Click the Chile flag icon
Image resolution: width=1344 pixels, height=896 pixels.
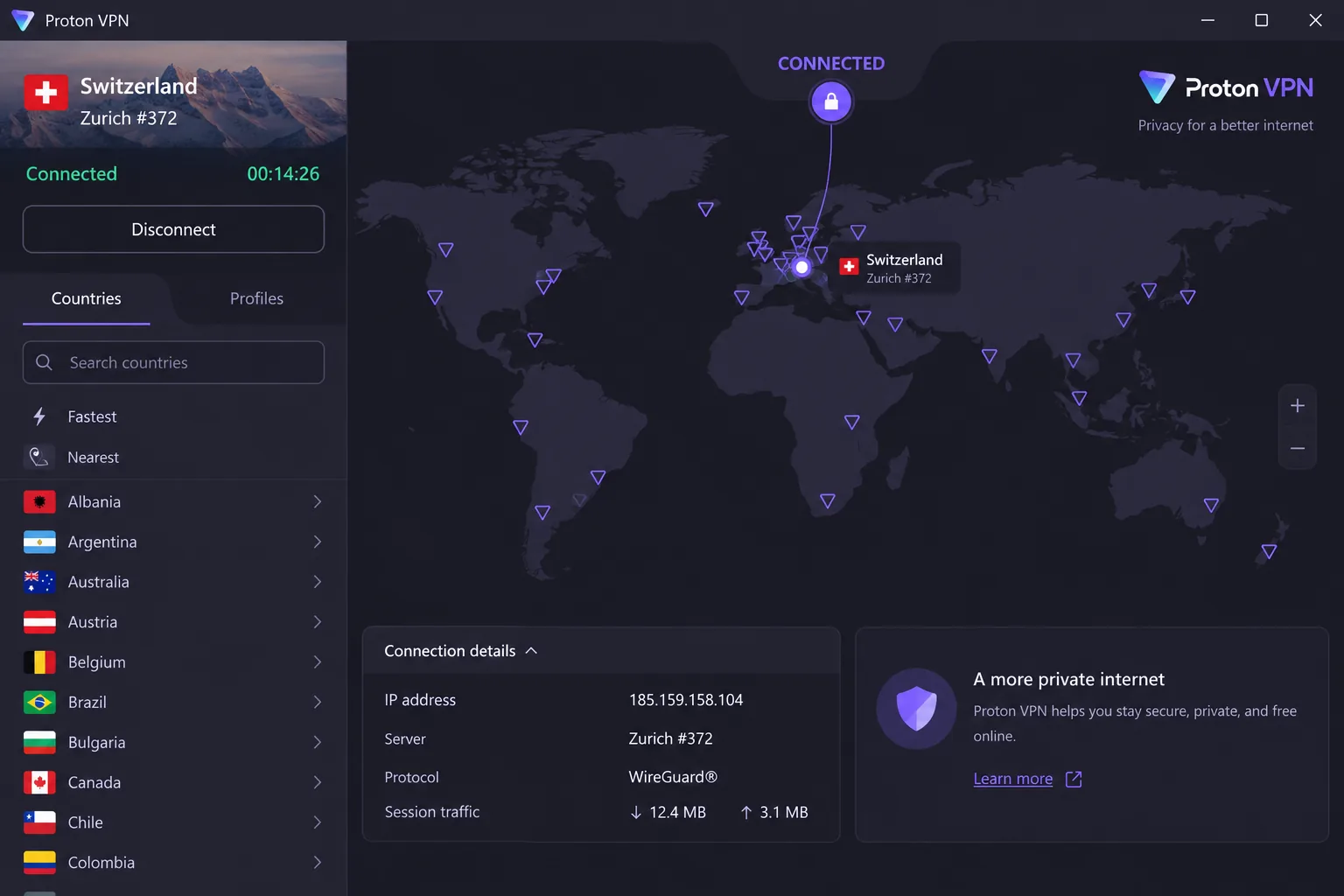(39, 822)
